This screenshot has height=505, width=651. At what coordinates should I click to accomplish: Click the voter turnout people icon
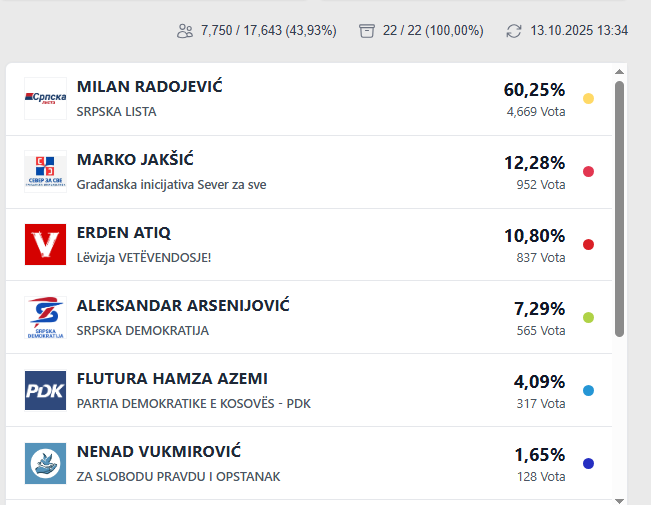pyautogui.click(x=184, y=31)
